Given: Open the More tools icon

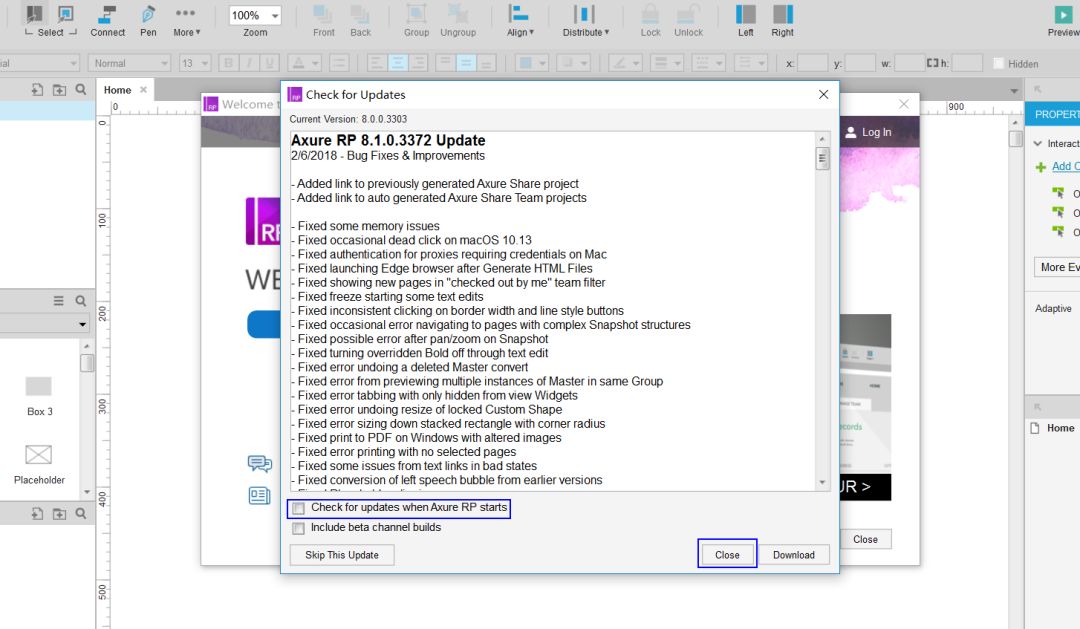Looking at the screenshot, I should pos(185,14).
